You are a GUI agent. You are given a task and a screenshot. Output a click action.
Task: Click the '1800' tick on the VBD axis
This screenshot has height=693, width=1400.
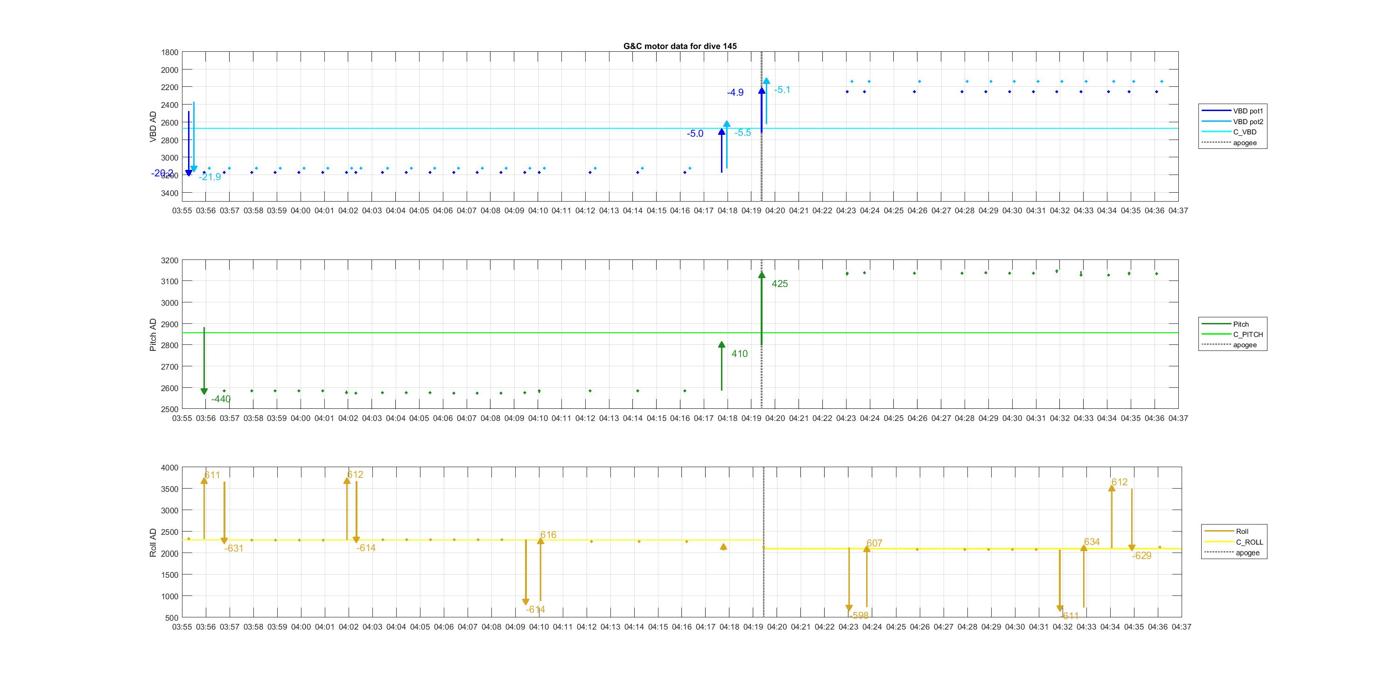tap(170, 52)
